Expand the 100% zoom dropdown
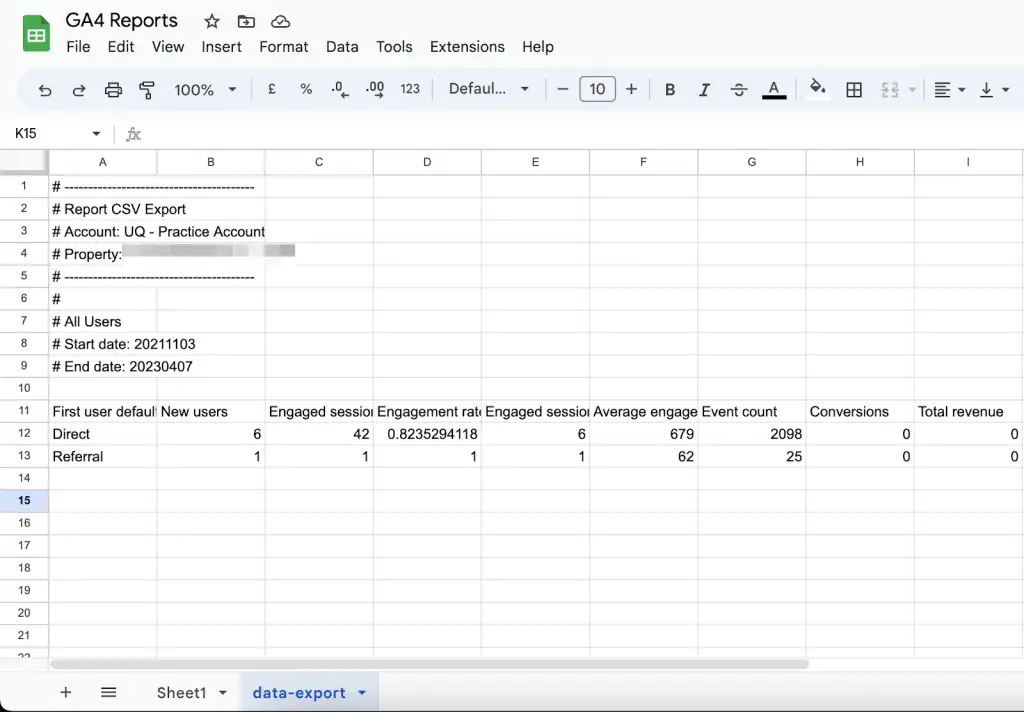 [x=204, y=89]
